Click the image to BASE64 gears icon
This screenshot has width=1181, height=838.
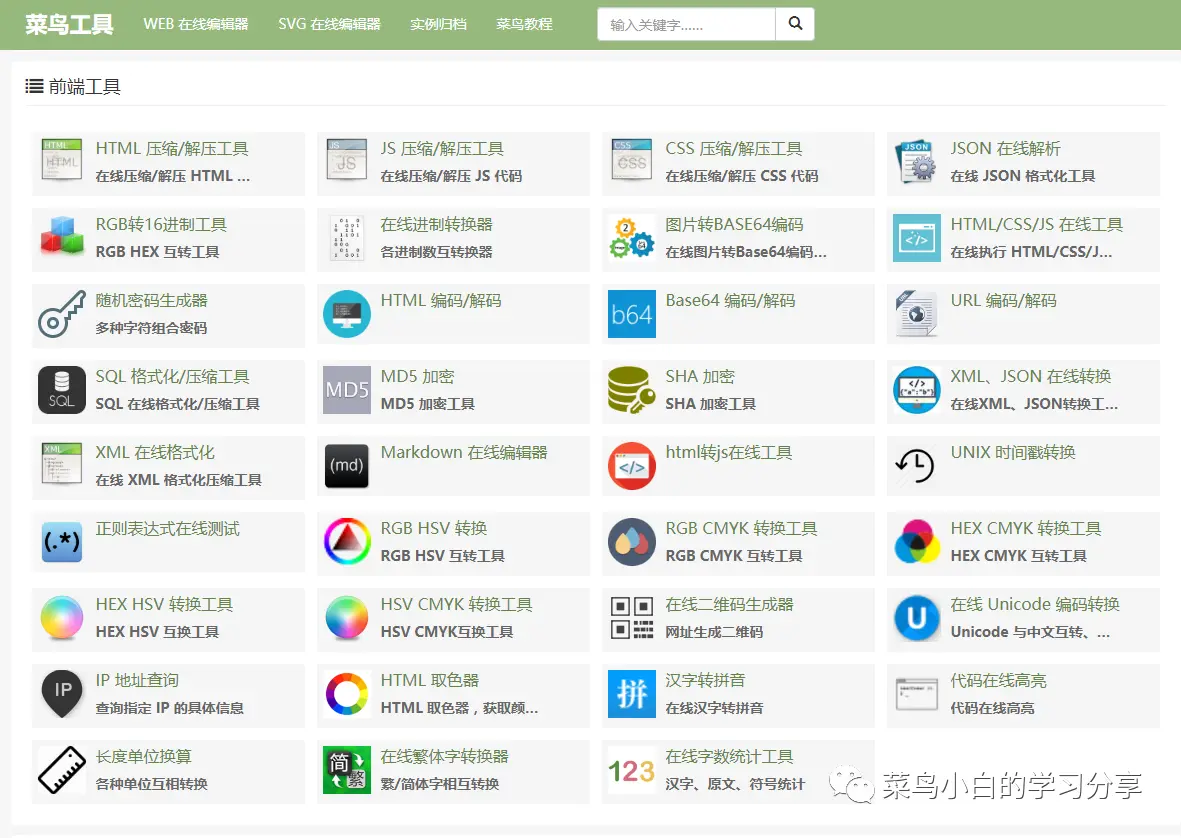tap(631, 238)
